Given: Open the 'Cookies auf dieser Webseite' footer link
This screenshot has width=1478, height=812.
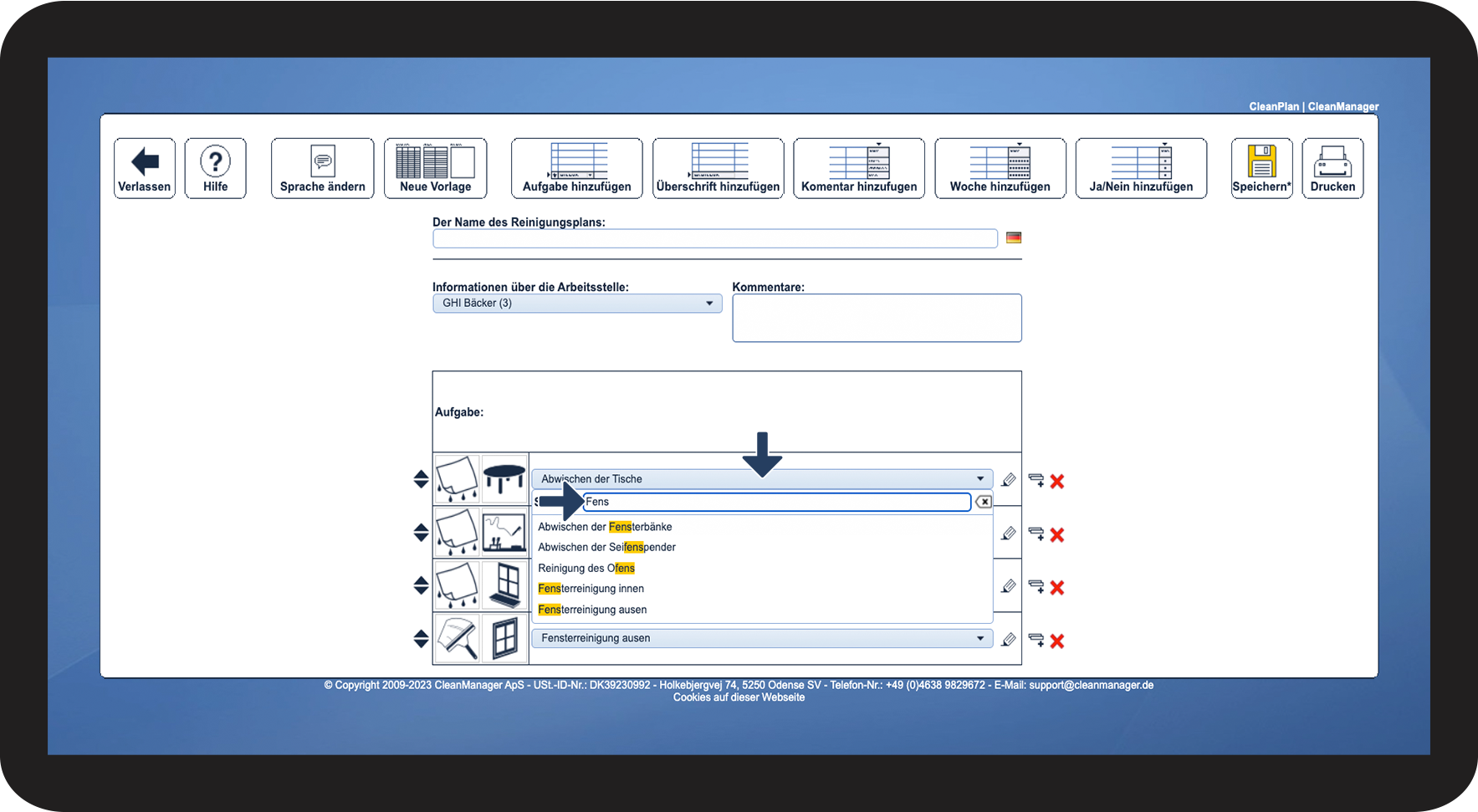Looking at the screenshot, I should [x=739, y=697].
